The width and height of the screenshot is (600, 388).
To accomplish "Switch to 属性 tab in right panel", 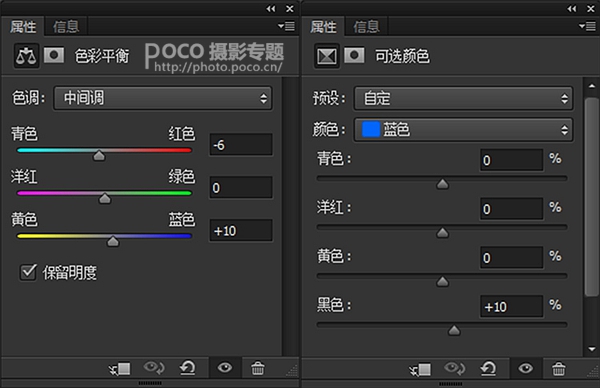I will (323, 27).
